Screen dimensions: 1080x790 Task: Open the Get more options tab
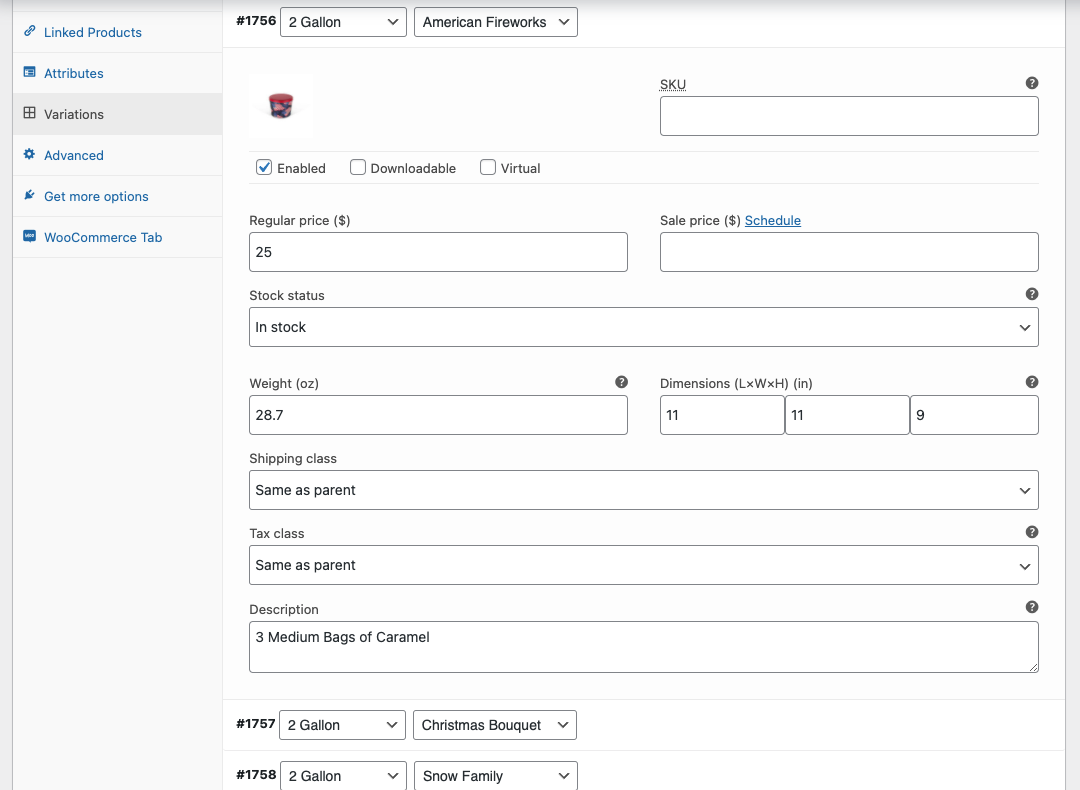[x=118, y=196]
